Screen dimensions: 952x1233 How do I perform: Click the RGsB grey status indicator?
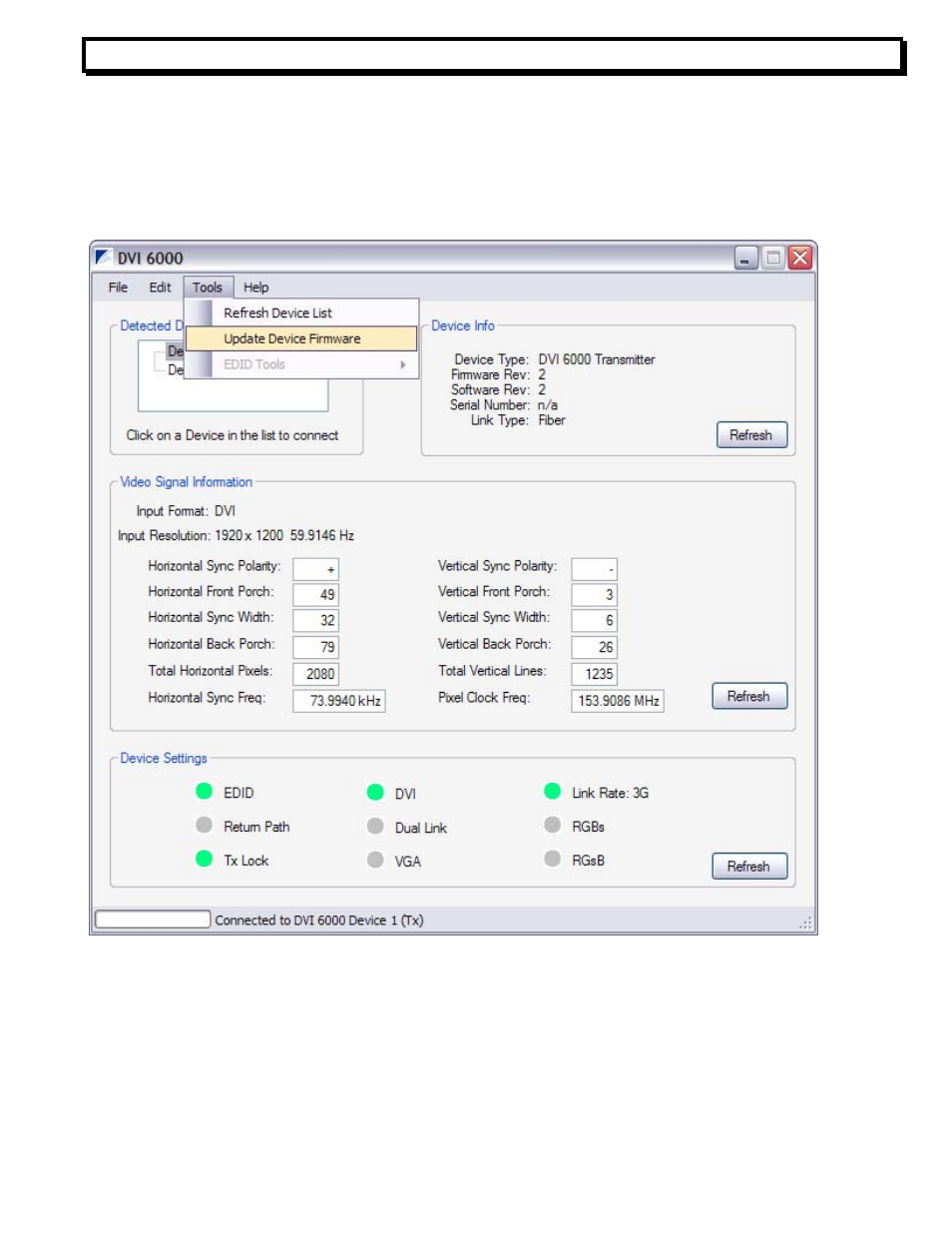pos(553,859)
